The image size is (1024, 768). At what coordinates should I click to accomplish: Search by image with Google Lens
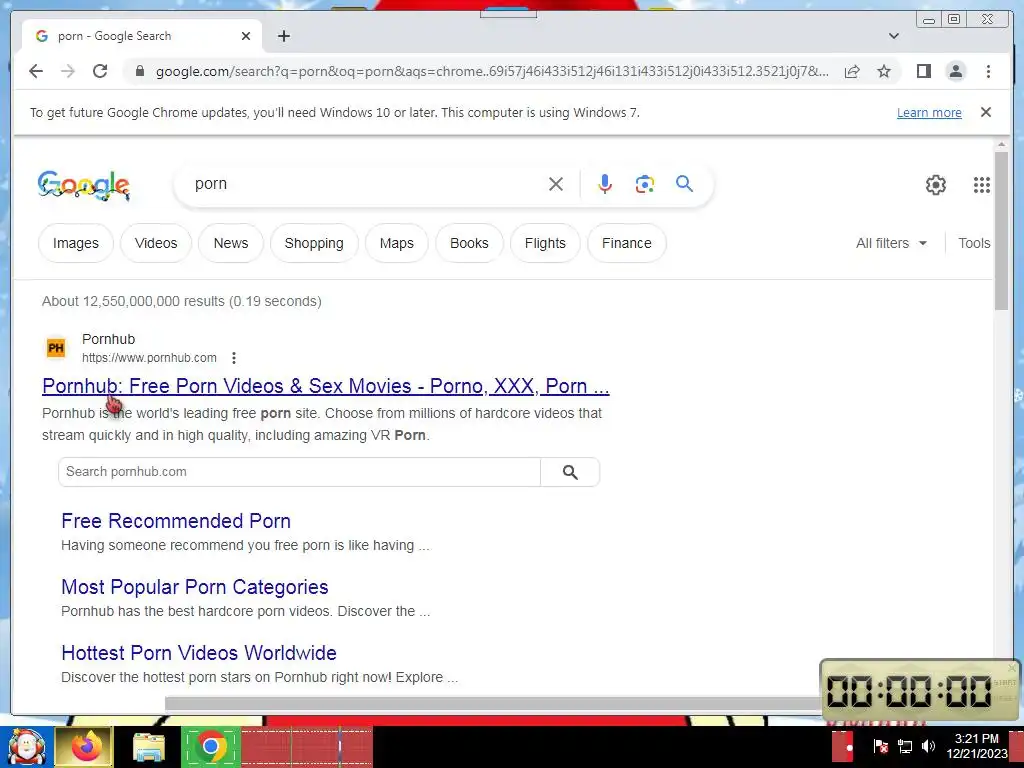click(x=645, y=184)
